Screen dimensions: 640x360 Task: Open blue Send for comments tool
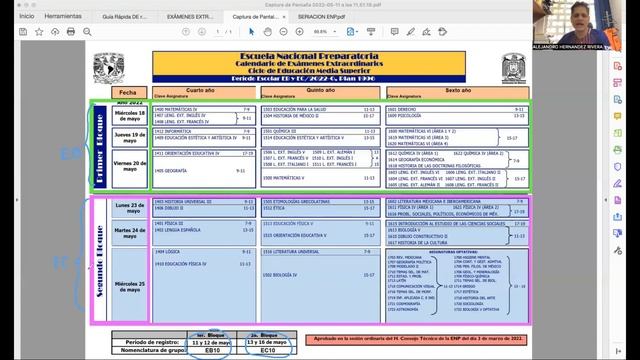click(618, 233)
